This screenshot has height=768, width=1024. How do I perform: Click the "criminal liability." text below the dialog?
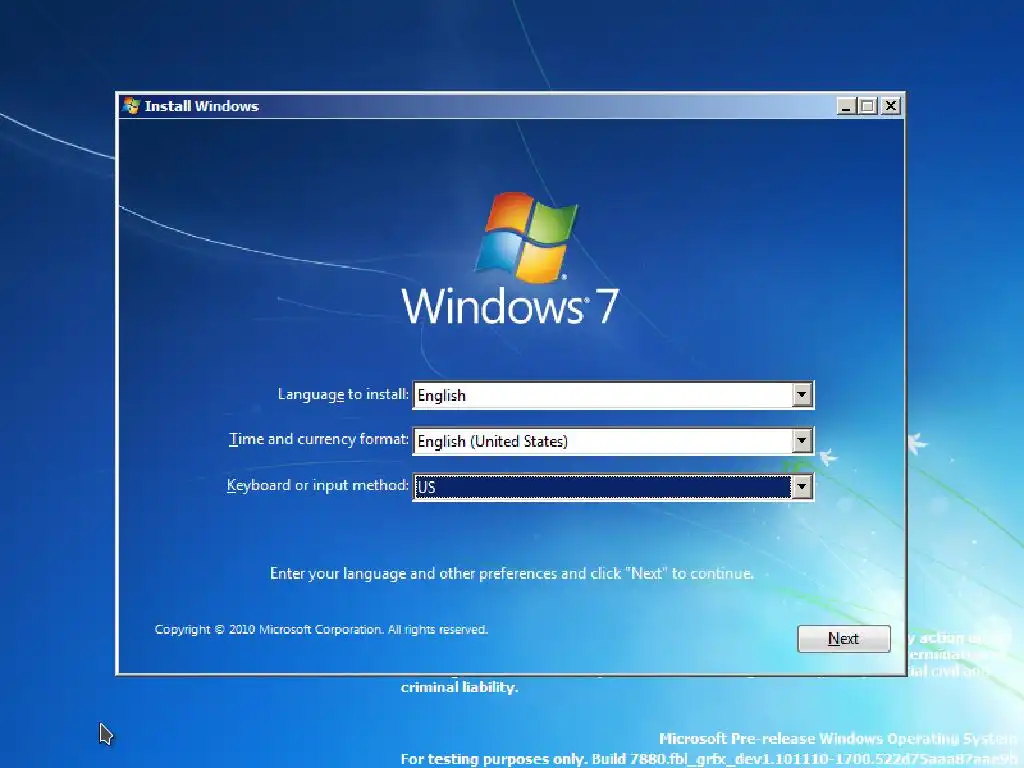pyautogui.click(x=459, y=687)
